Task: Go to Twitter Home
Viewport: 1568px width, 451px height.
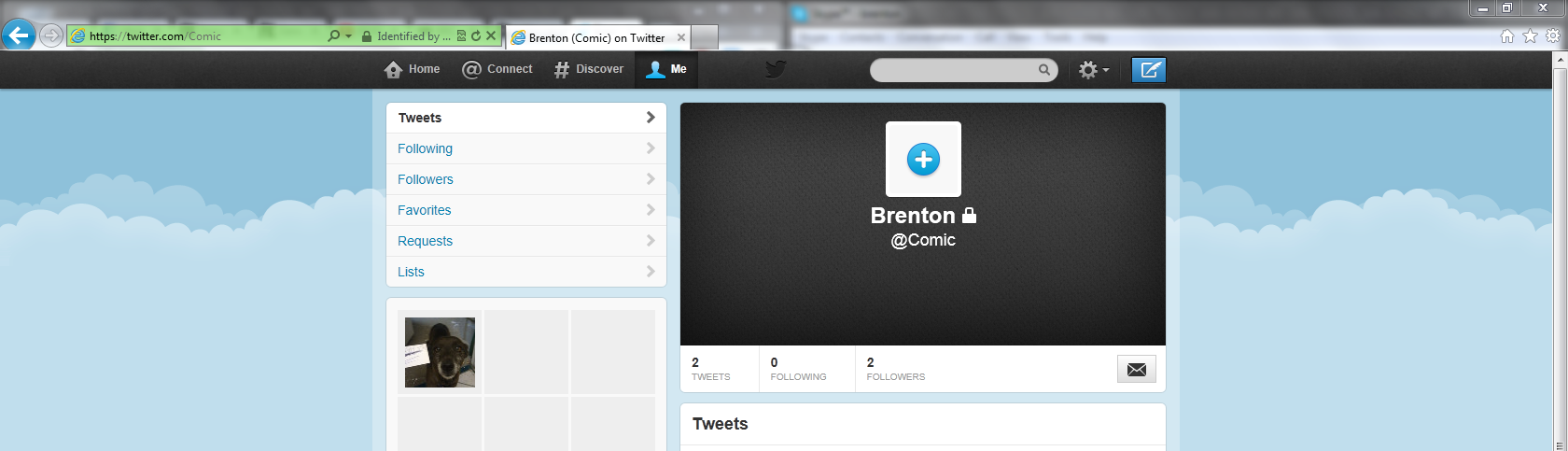Action: [412, 69]
